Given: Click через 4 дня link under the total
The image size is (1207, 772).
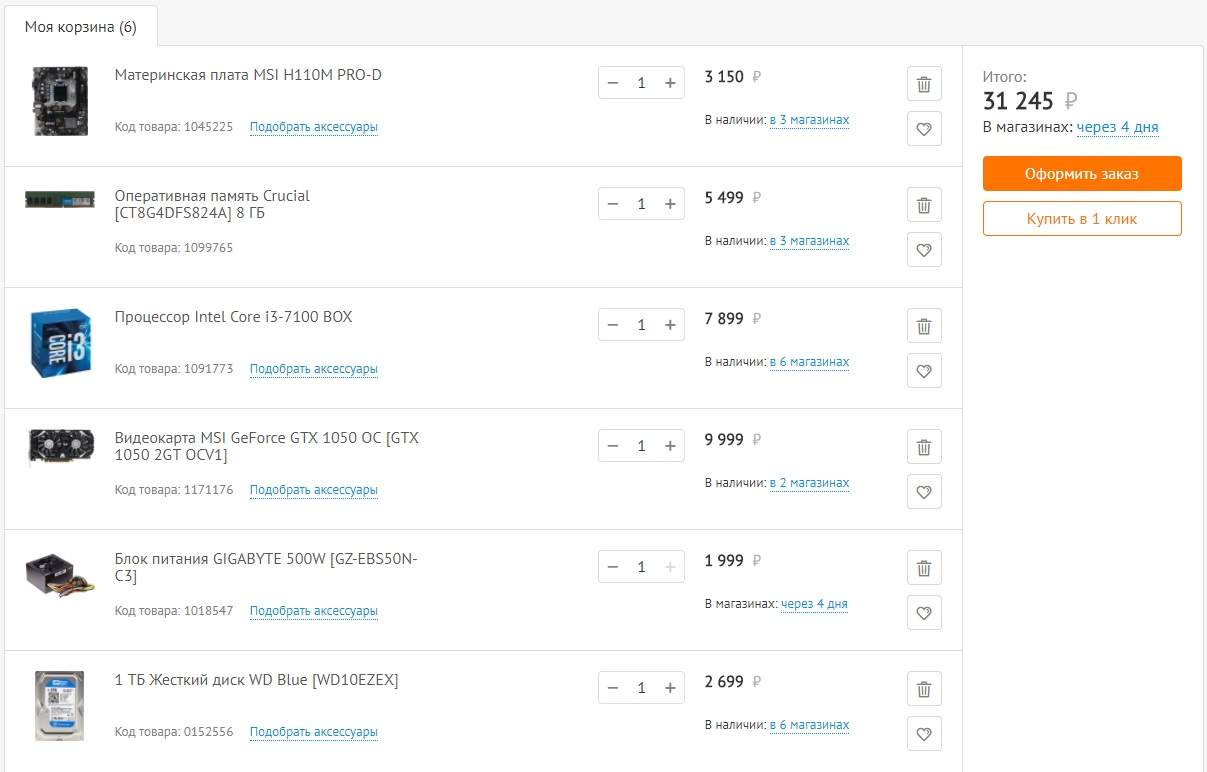Looking at the screenshot, I should [1118, 127].
